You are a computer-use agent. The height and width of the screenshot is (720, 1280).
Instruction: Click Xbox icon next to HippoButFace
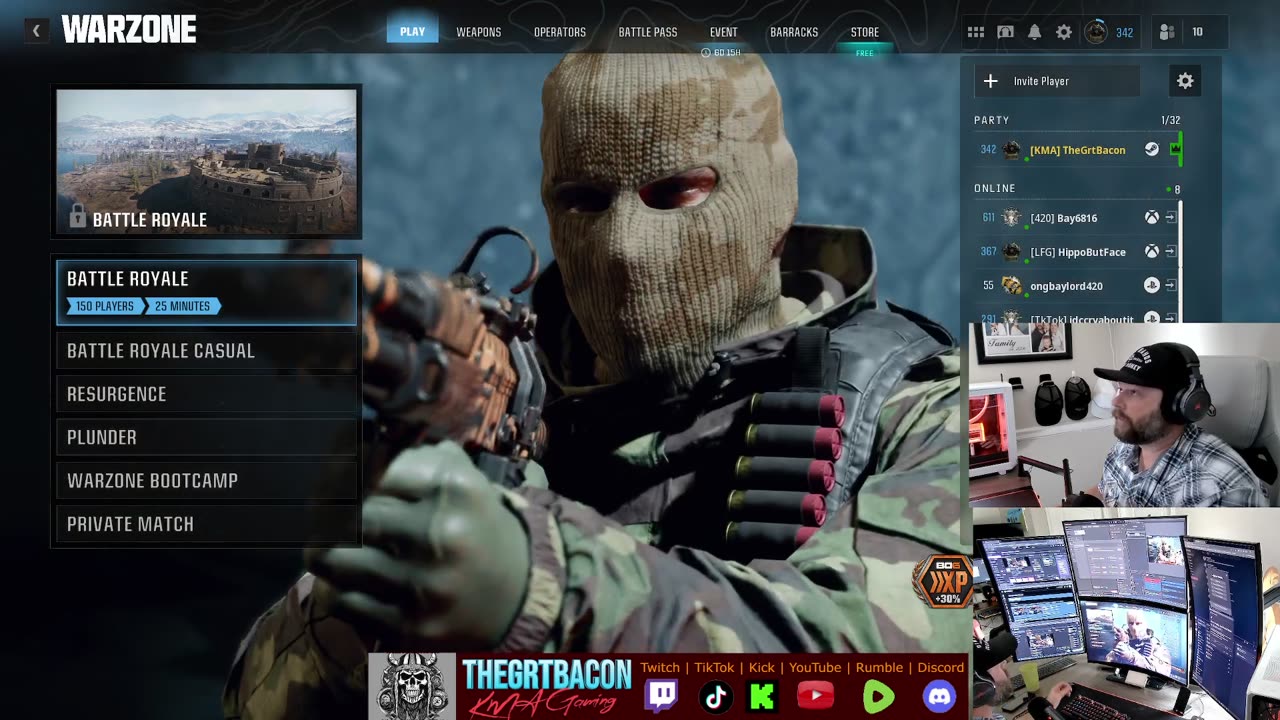tap(1152, 251)
